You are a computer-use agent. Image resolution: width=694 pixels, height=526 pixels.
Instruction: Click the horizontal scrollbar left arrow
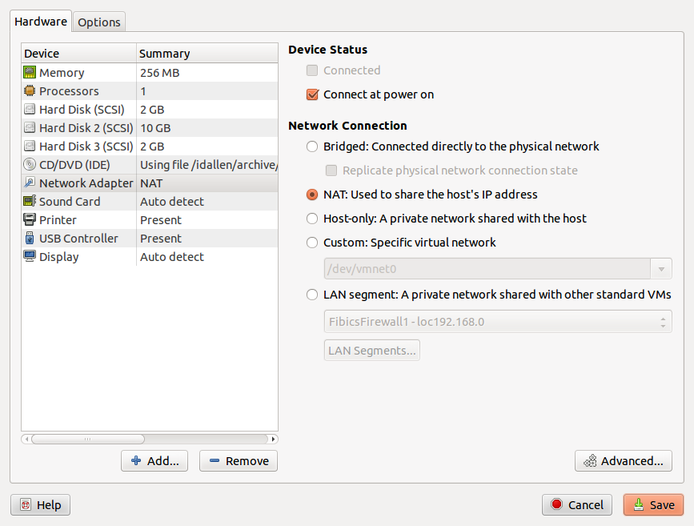click(27, 439)
